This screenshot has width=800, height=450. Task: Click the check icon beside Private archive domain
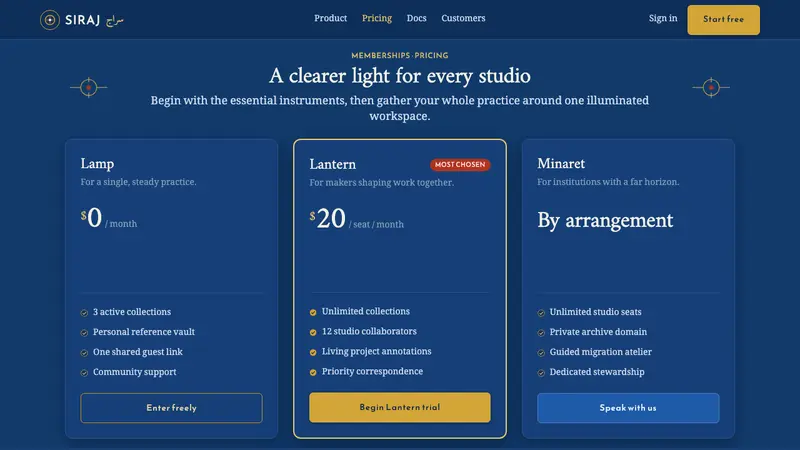[x=541, y=333]
